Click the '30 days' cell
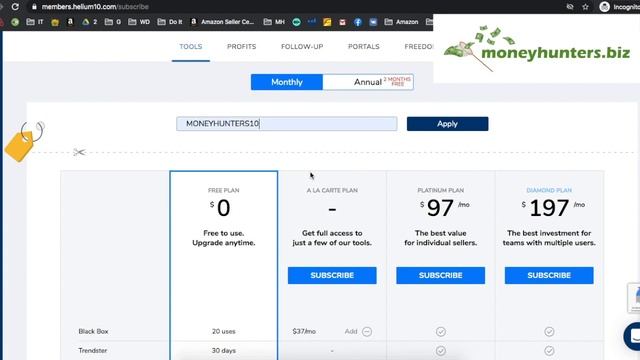640x360 pixels. click(x=224, y=351)
